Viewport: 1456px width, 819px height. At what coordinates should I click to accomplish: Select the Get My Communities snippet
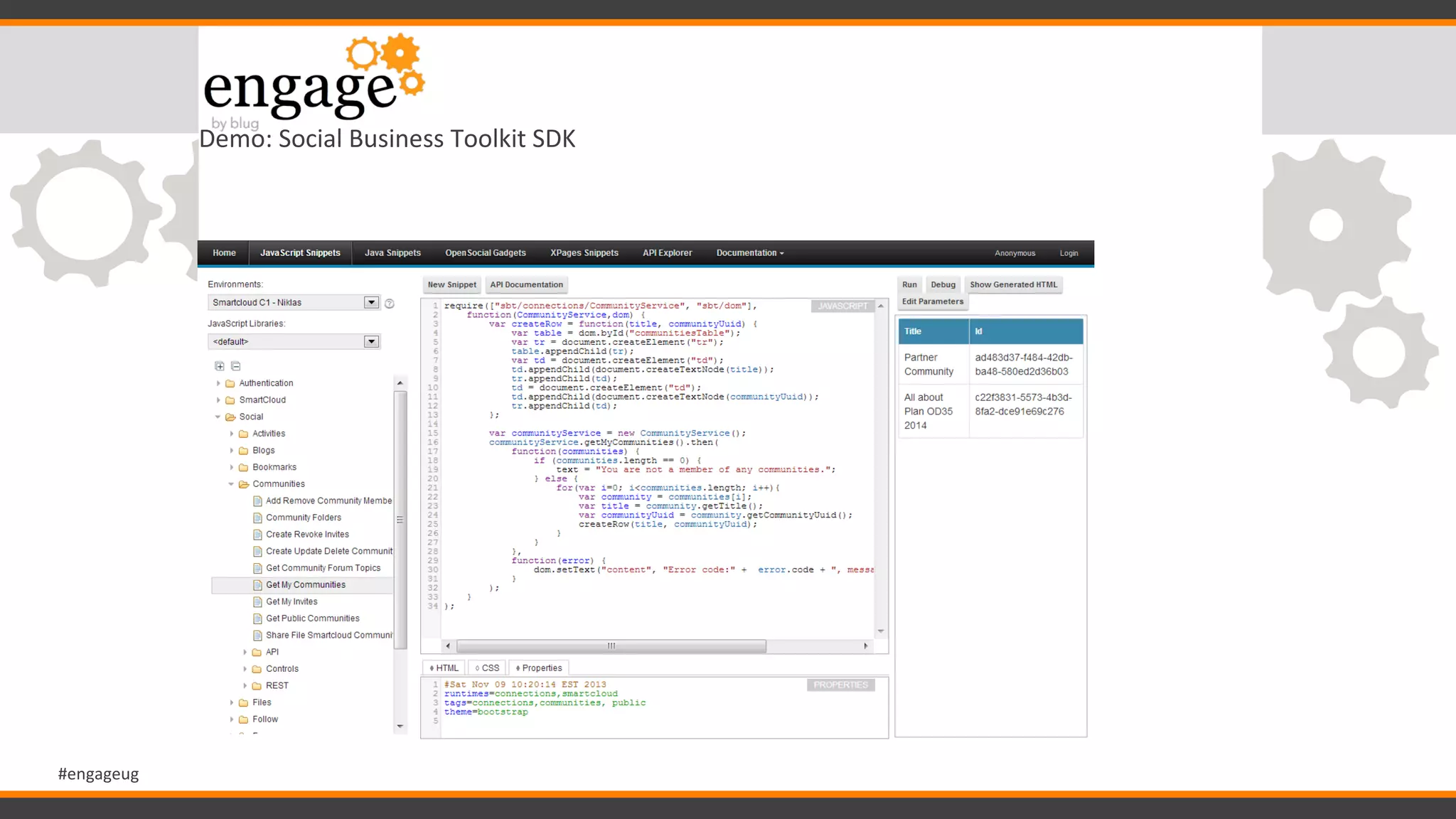306,585
